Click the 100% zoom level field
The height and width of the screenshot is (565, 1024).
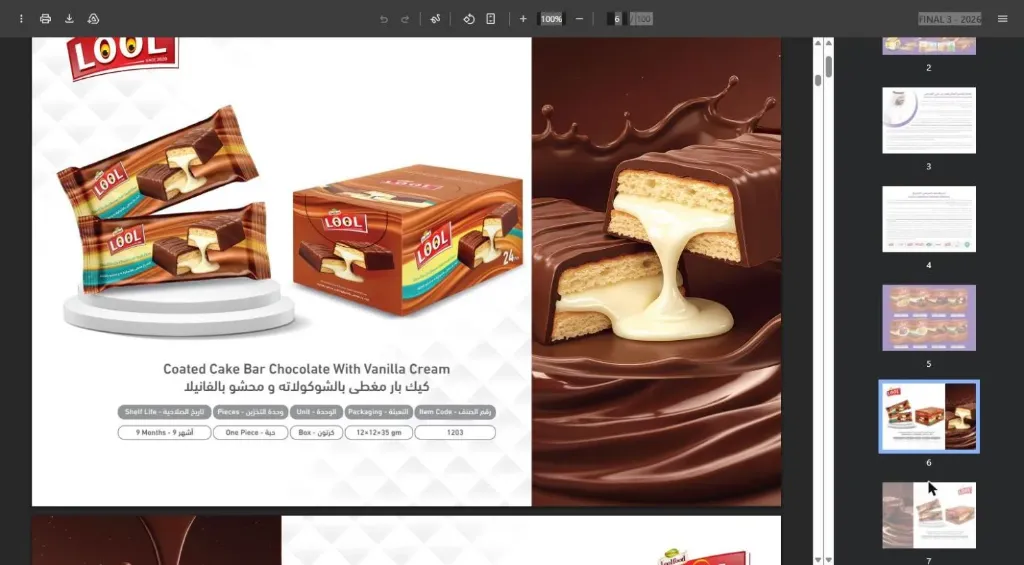tap(551, 19)
